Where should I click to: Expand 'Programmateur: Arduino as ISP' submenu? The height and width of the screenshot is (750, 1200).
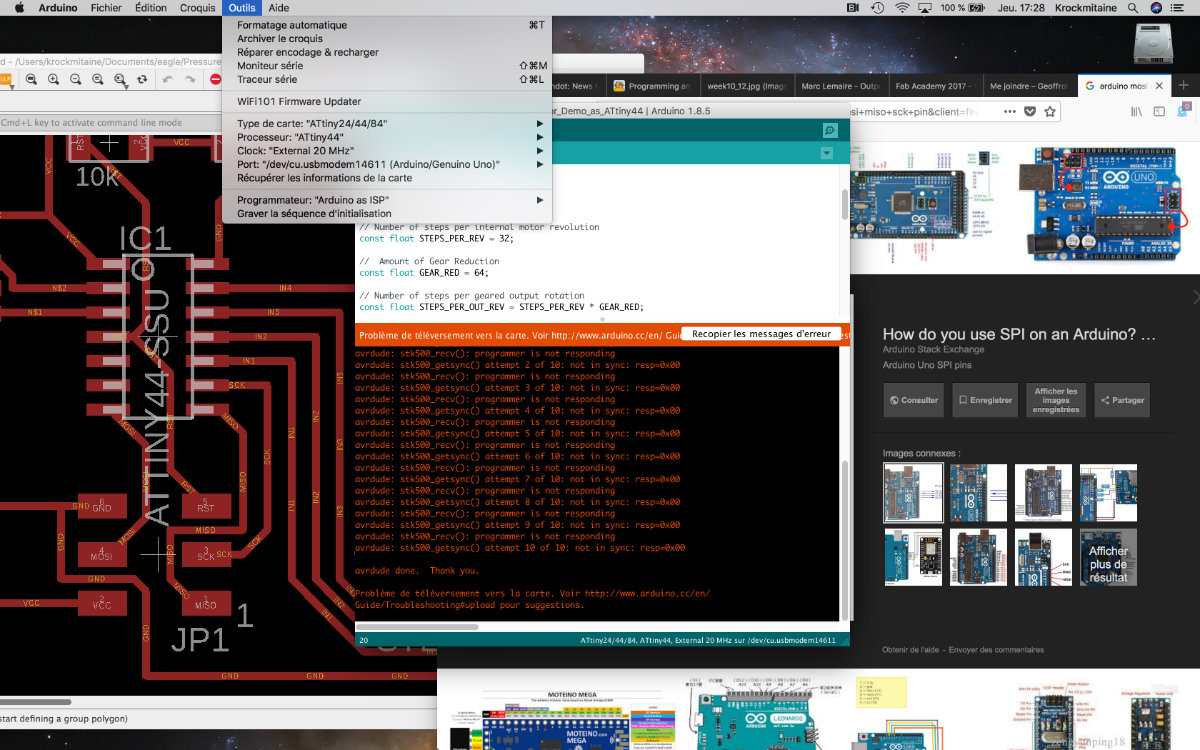click(x=386, y=200)
